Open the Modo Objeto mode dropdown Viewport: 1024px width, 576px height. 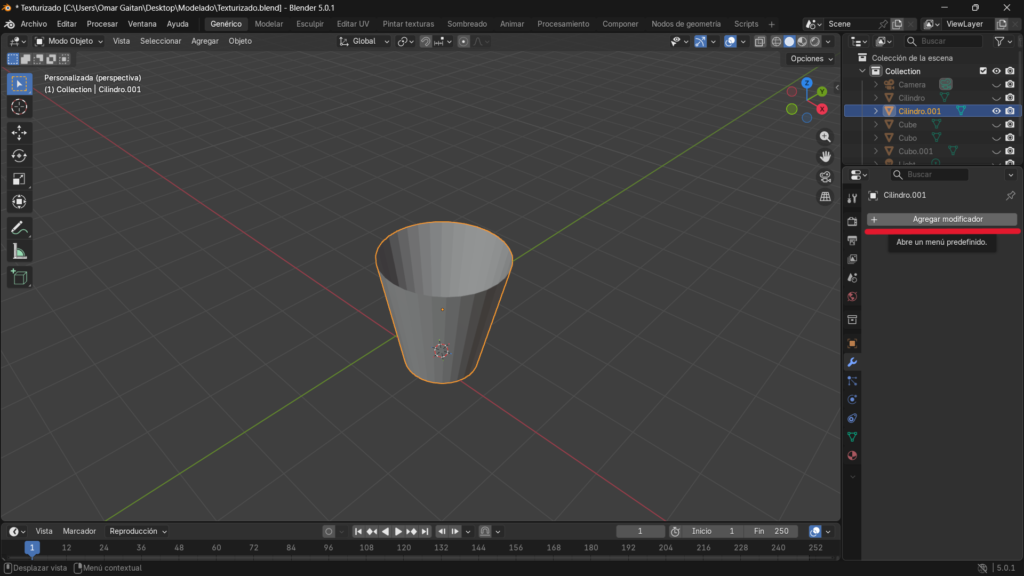(x=69, y=41)
